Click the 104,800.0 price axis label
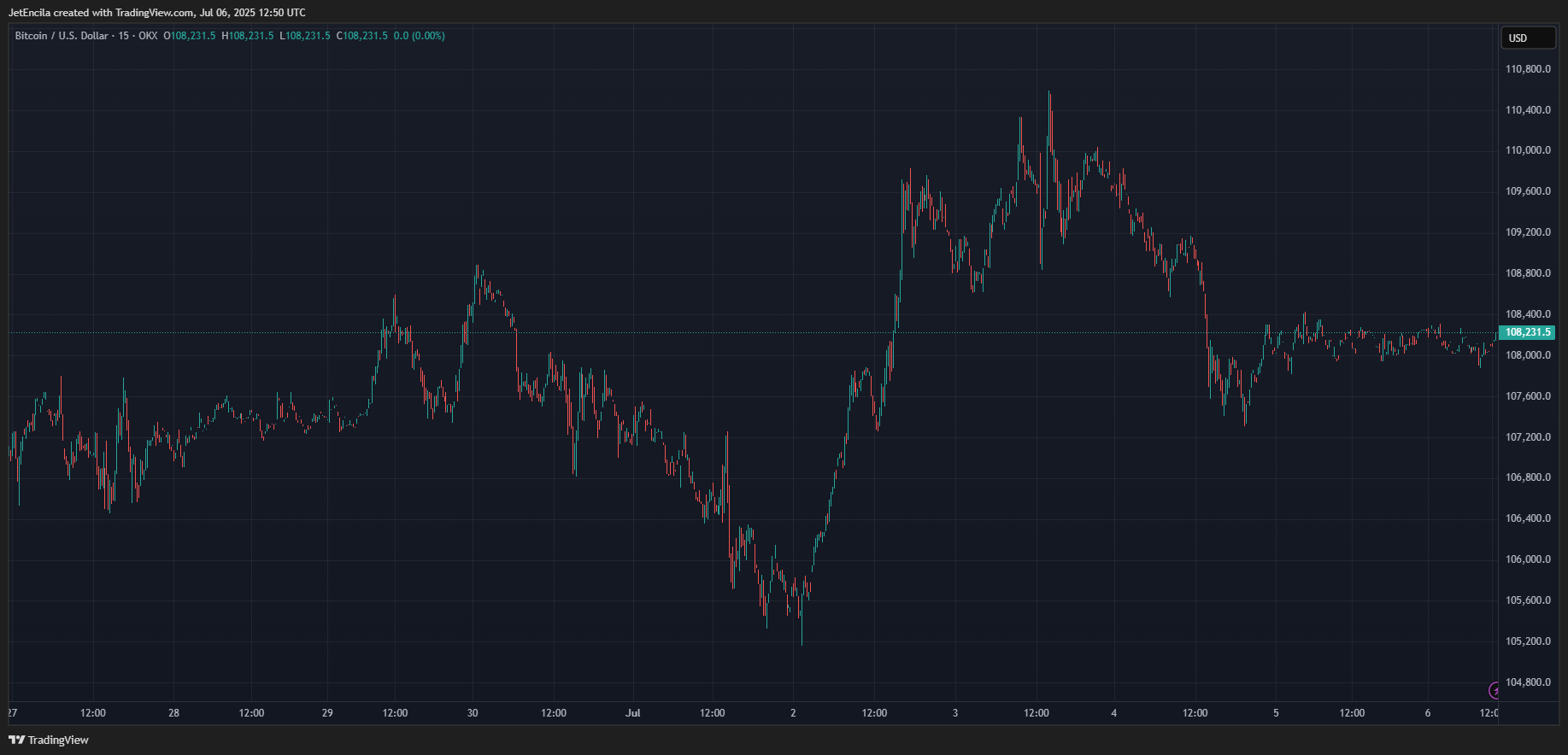Viewport: 1568px width, 755px height. [x=1528, y=682]
